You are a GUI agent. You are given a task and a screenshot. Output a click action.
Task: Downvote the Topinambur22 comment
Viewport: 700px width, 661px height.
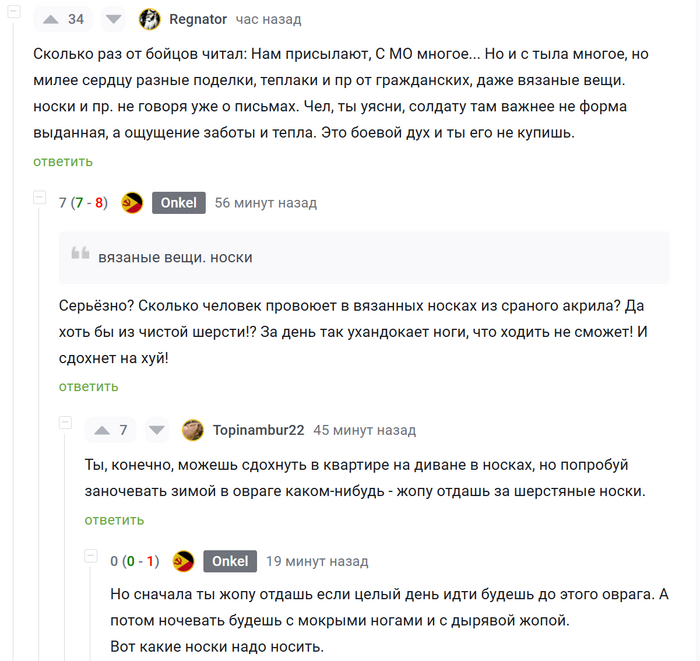click(x=157, y=430)
